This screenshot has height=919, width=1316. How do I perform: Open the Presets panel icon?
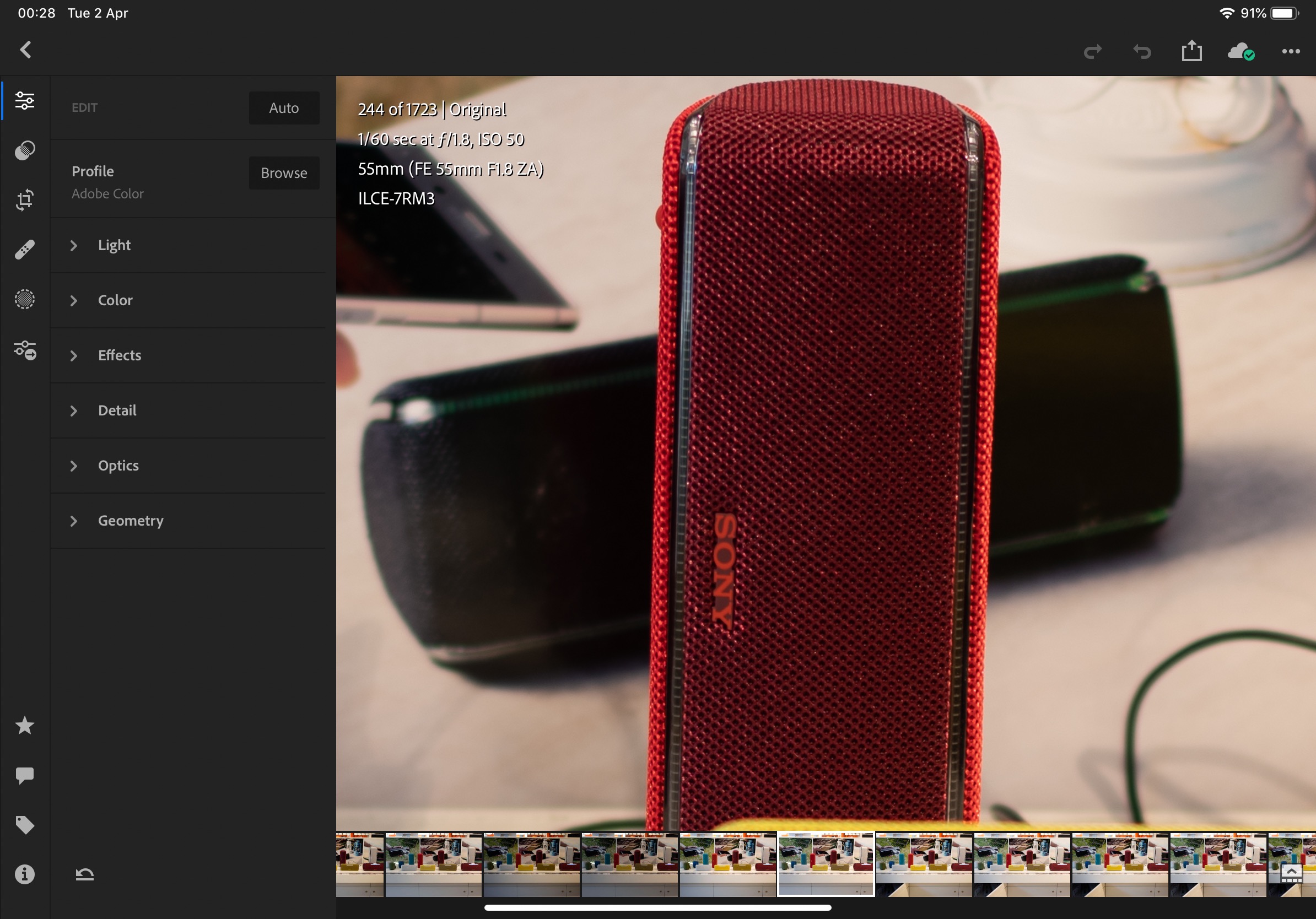[x=25, y=150]
